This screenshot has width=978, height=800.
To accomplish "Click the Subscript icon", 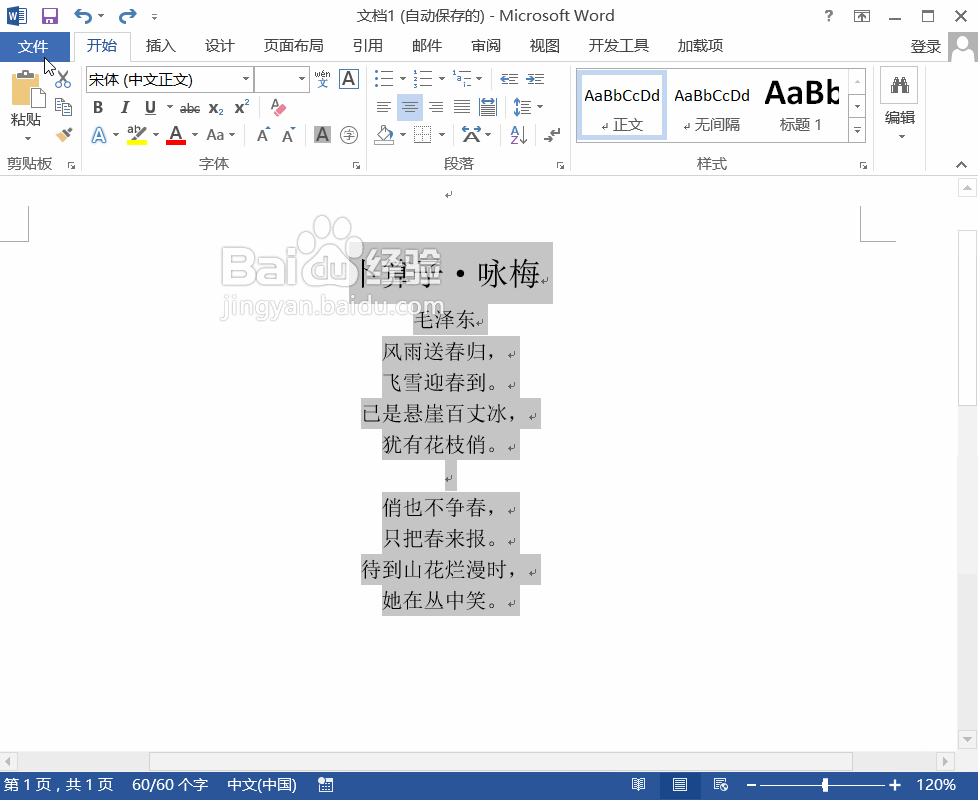I will (x=215, y=107).
